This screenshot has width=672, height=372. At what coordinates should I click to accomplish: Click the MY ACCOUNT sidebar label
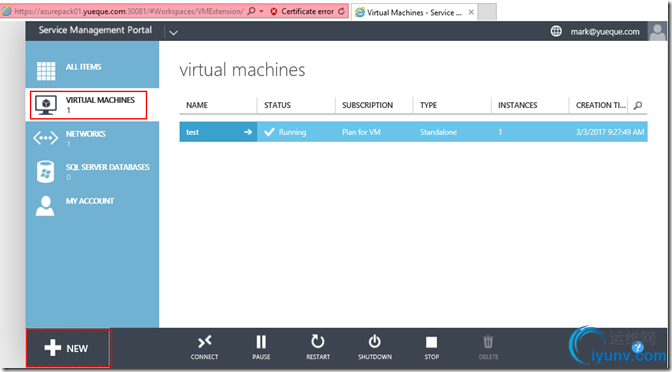click(90, 201)
